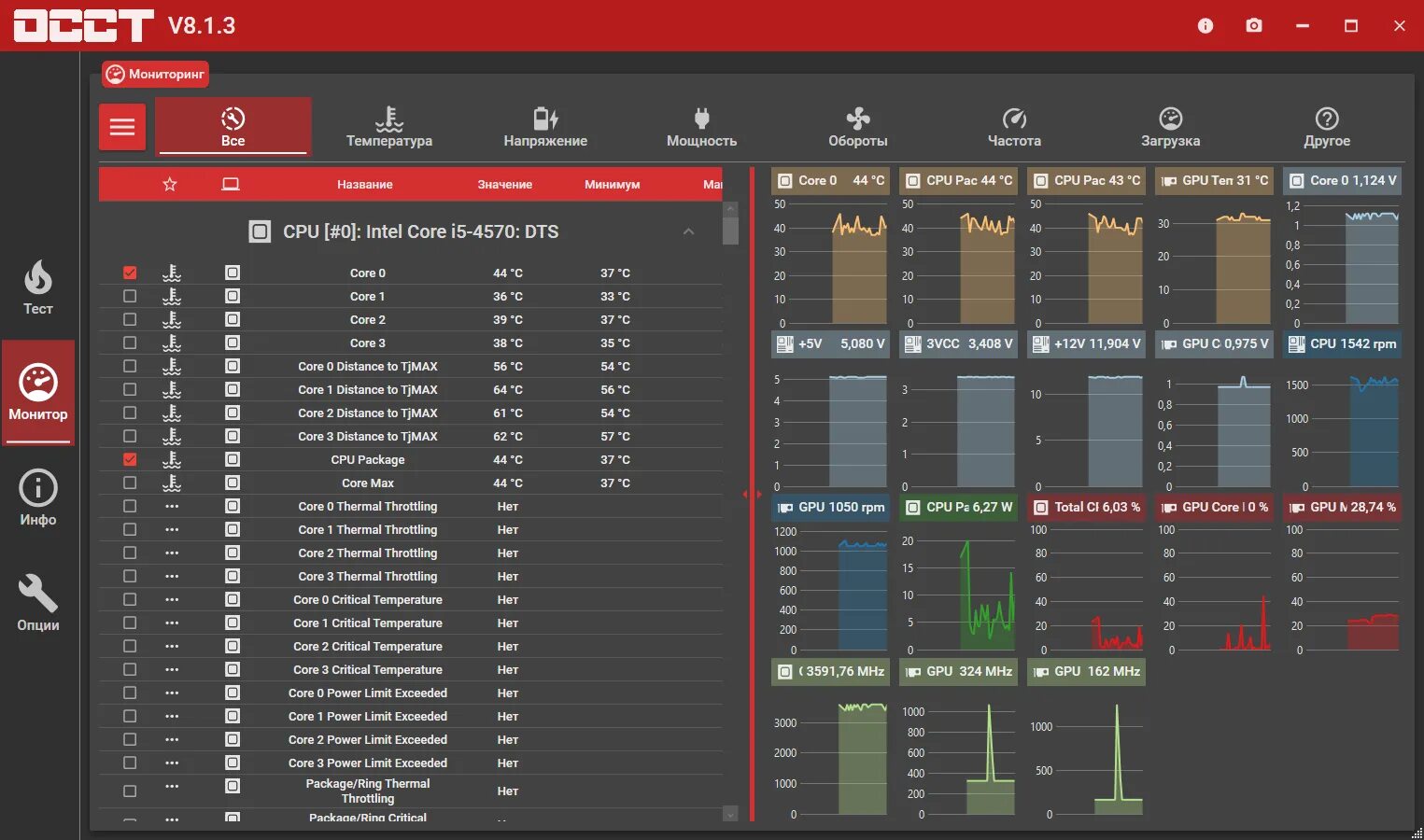Click the +5V 5,080 V graph header icon
The height and width of the screenshot is (840, 1424).
coord(785,343)
